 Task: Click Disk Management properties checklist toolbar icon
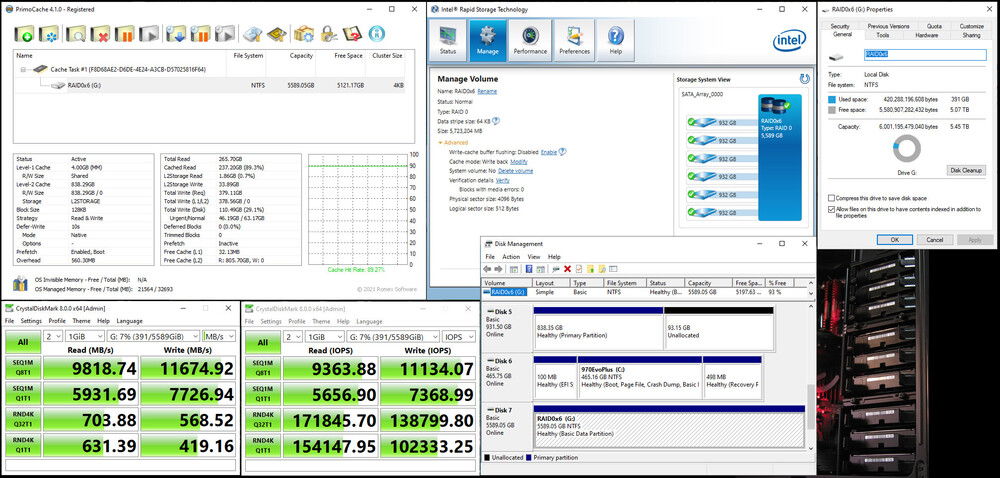click(x=578, y=269)
